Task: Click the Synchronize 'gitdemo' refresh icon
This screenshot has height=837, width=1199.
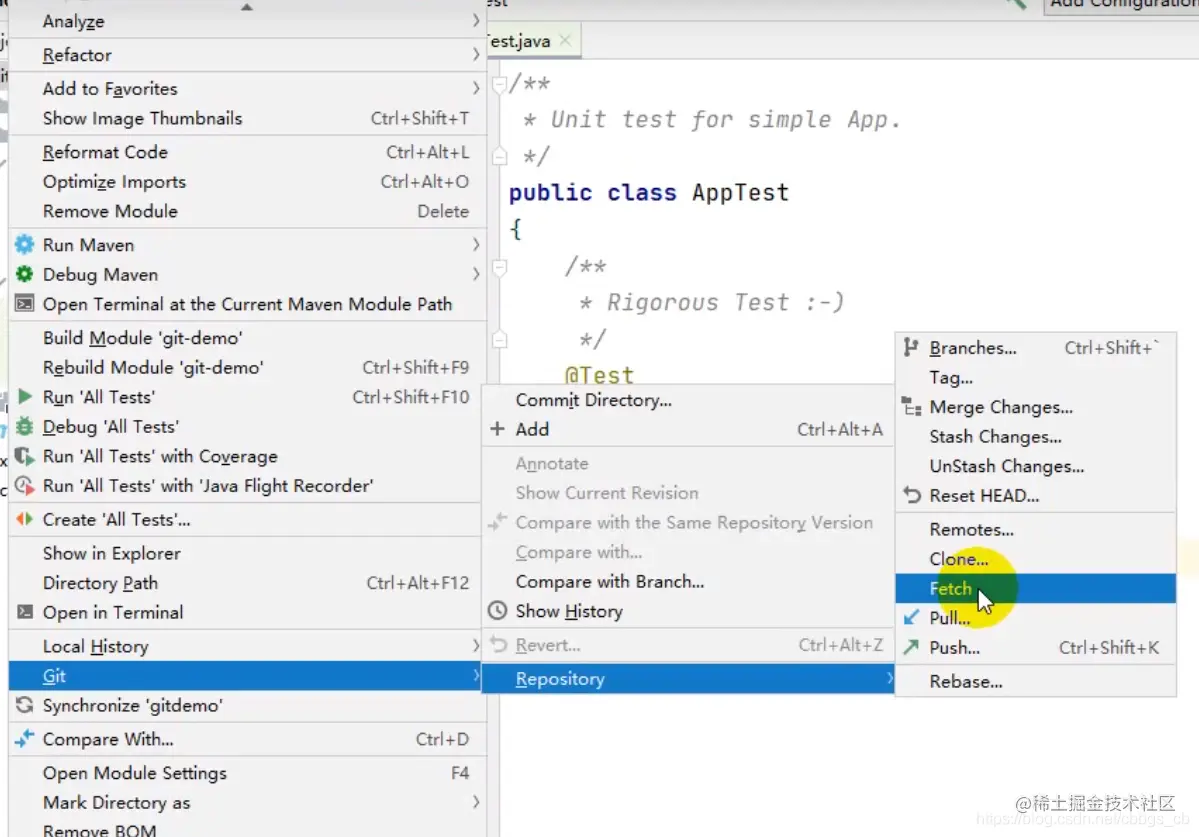Action: click(x=24, y=705)
